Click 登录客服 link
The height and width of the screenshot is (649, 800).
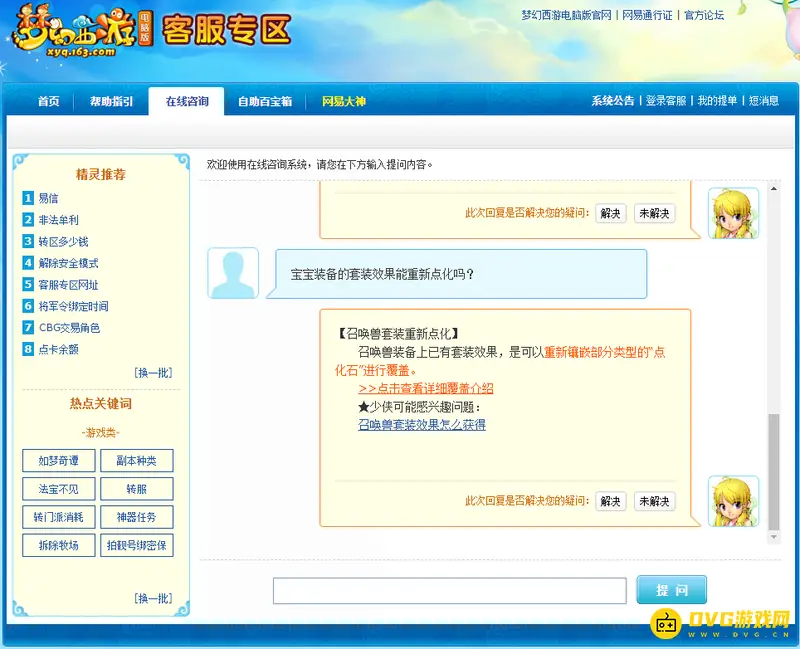666,101
